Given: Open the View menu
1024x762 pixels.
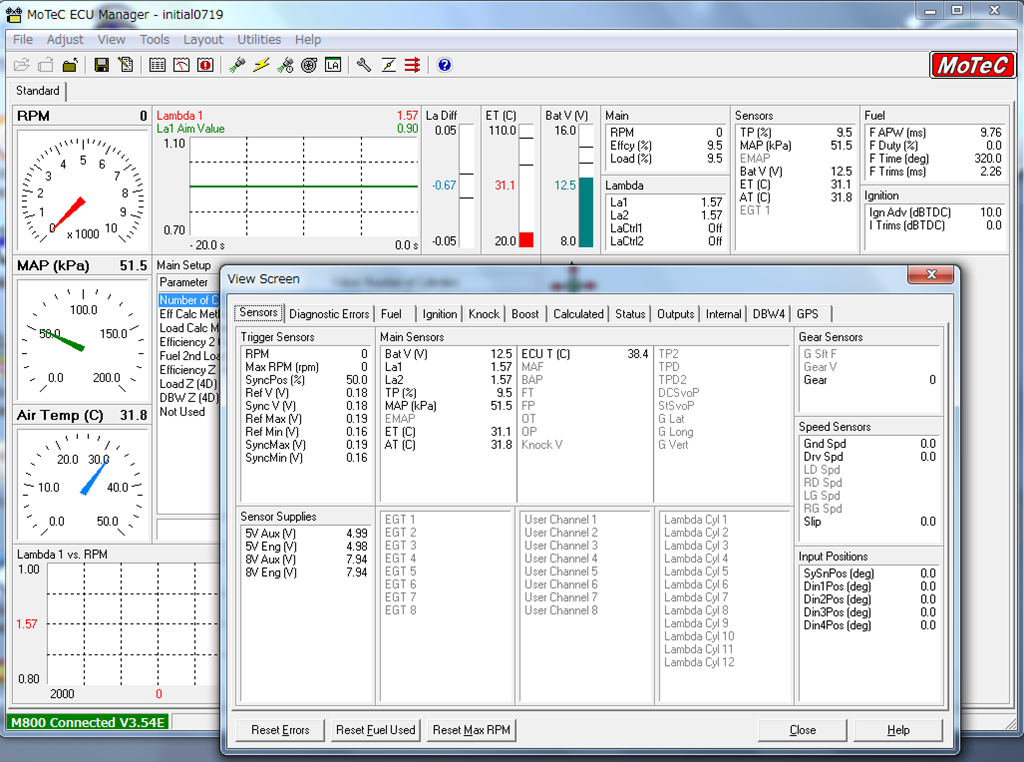Looking at the screenshot, I should pyautogui.click(x=111, y=39).
